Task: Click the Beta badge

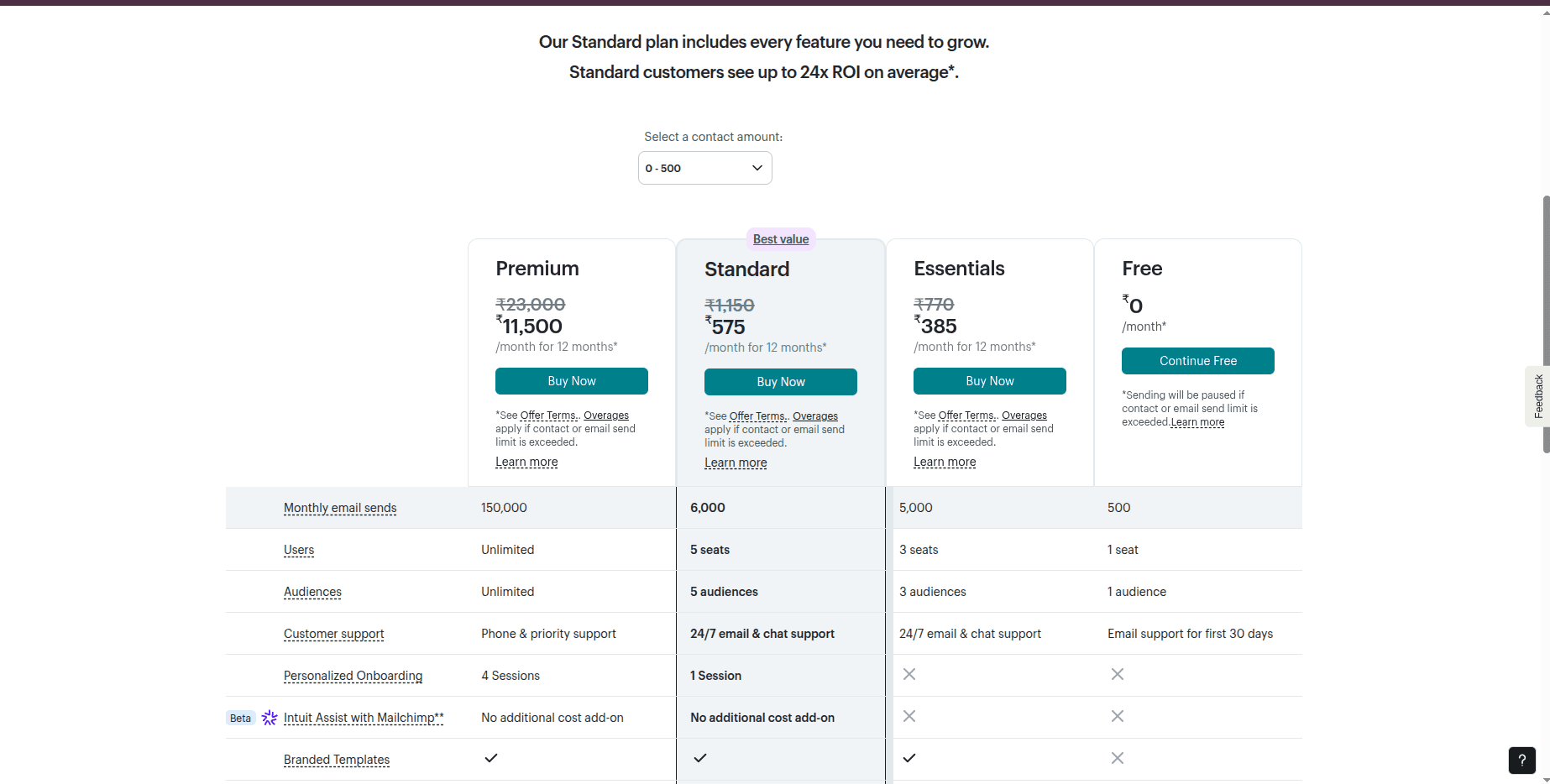Action: click(x=240, y=718)
